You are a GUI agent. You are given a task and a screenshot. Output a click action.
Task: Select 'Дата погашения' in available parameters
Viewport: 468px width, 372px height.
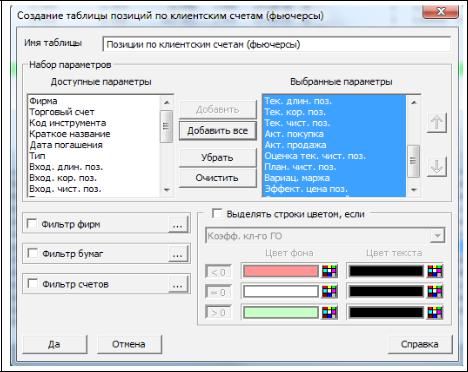pyautogui.click(x=94, y=145)
